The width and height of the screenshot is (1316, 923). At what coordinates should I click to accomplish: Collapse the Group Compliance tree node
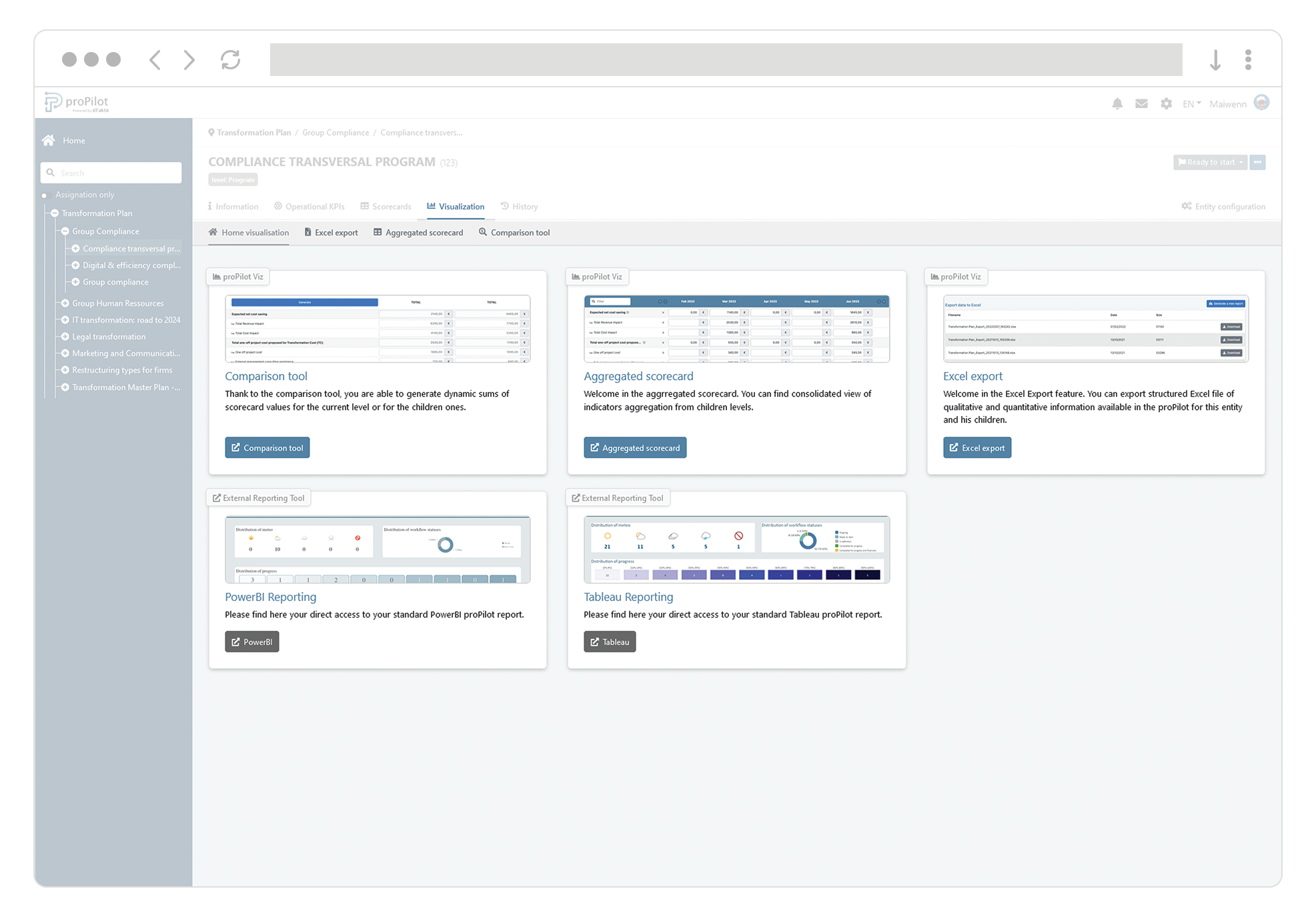(65, 231)
